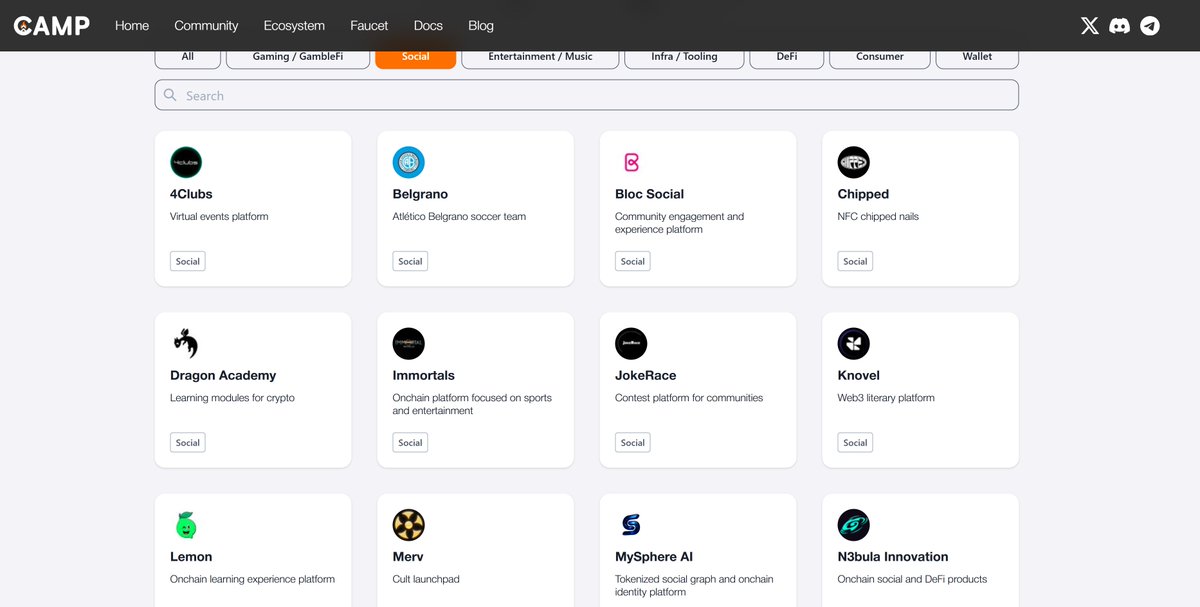Open the Docs nav link
Image resolution: width=1200 pixels, height=607 pixels.
(428, 26)
